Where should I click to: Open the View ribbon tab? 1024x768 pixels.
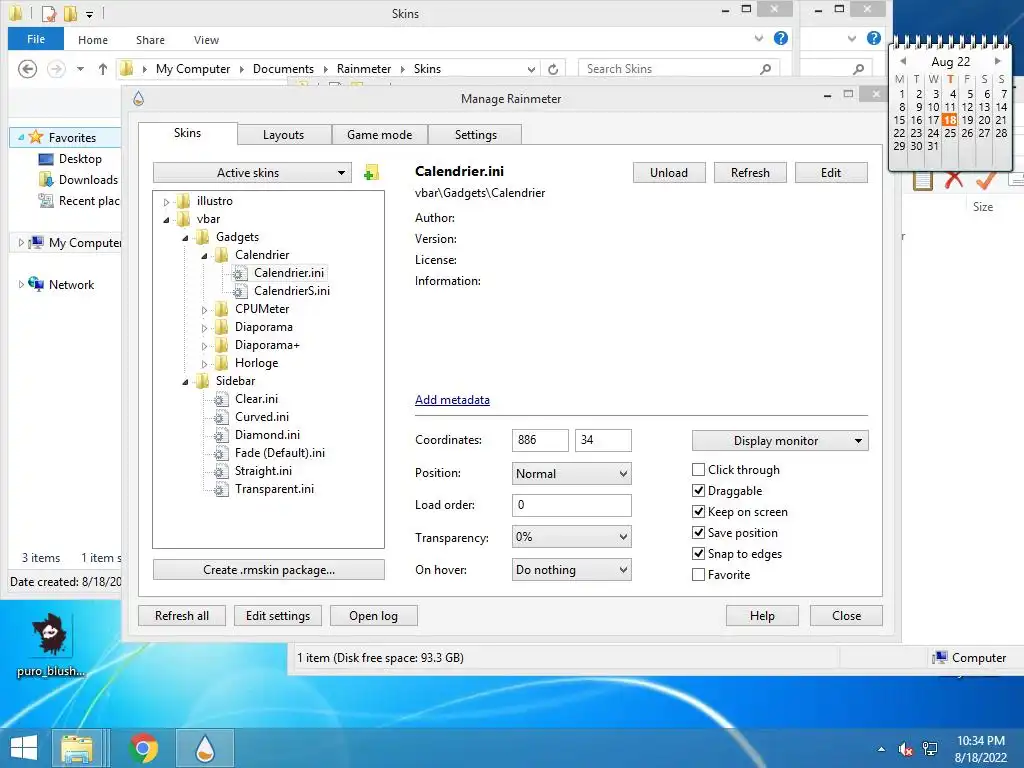tap(206, 40)
